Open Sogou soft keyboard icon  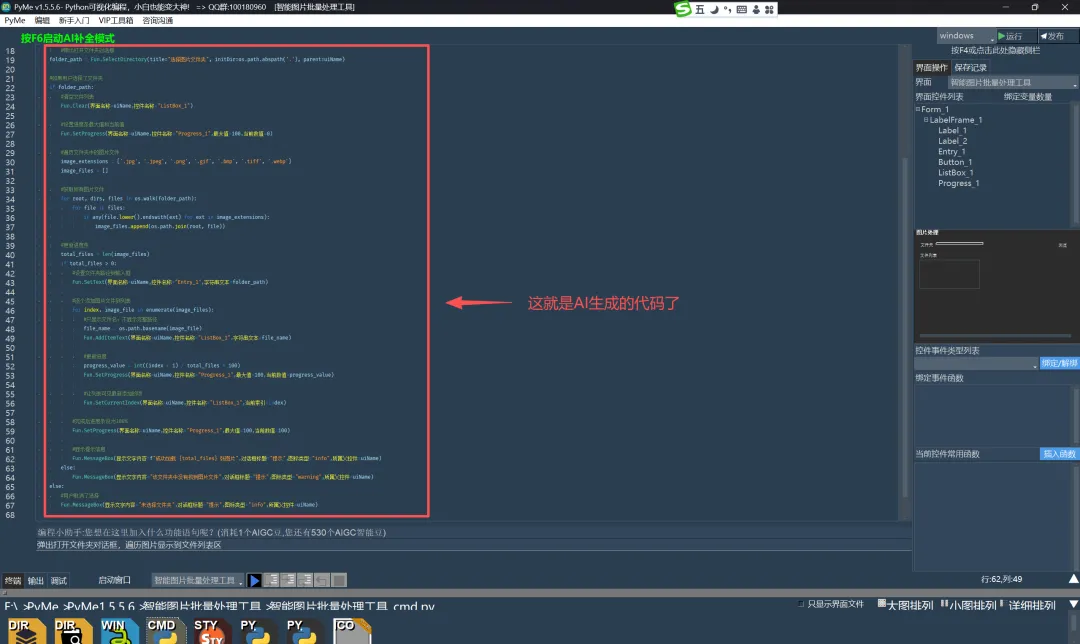(742, 9)
